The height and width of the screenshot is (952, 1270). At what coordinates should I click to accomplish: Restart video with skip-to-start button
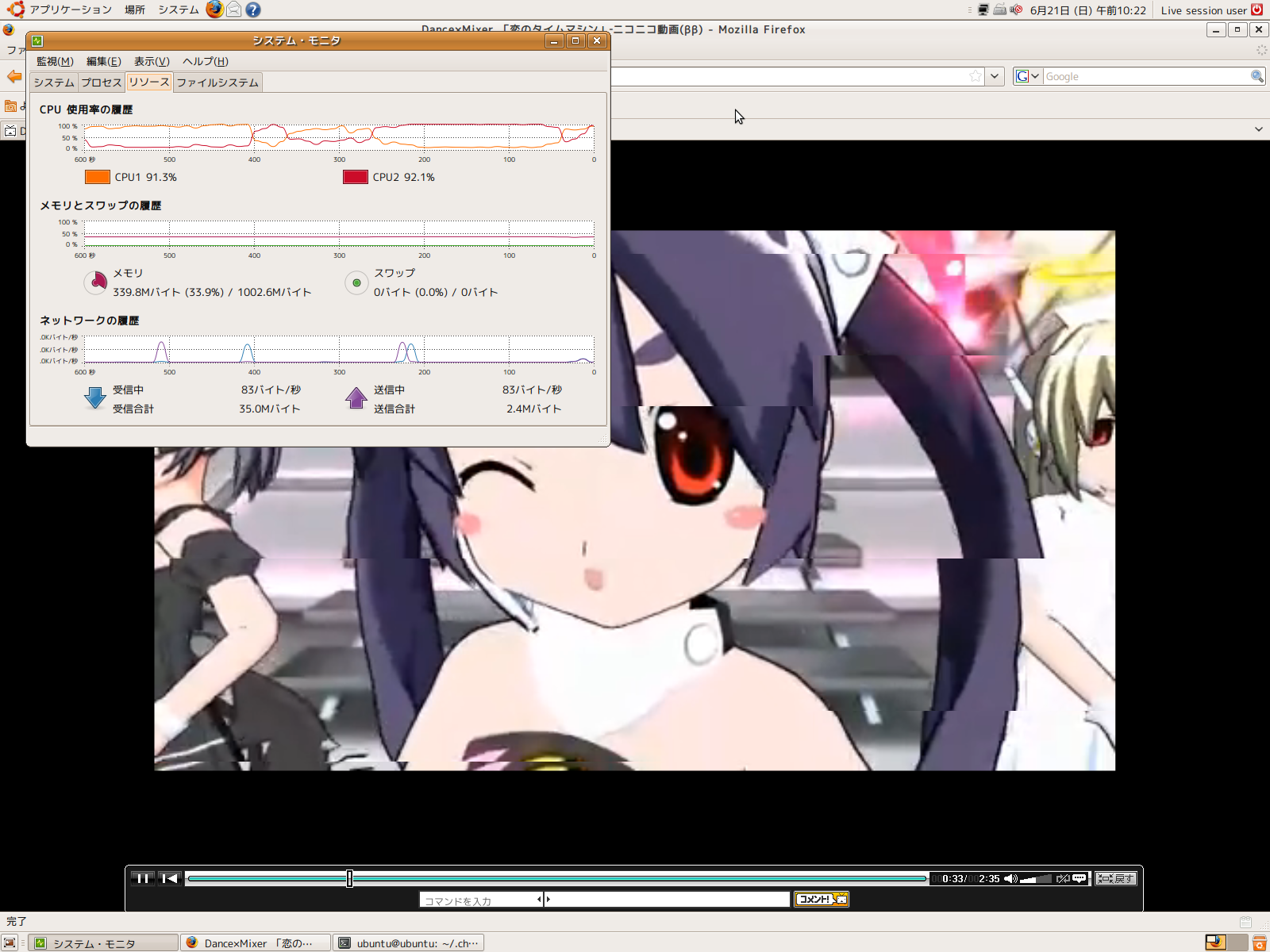(x=170, y=878)
